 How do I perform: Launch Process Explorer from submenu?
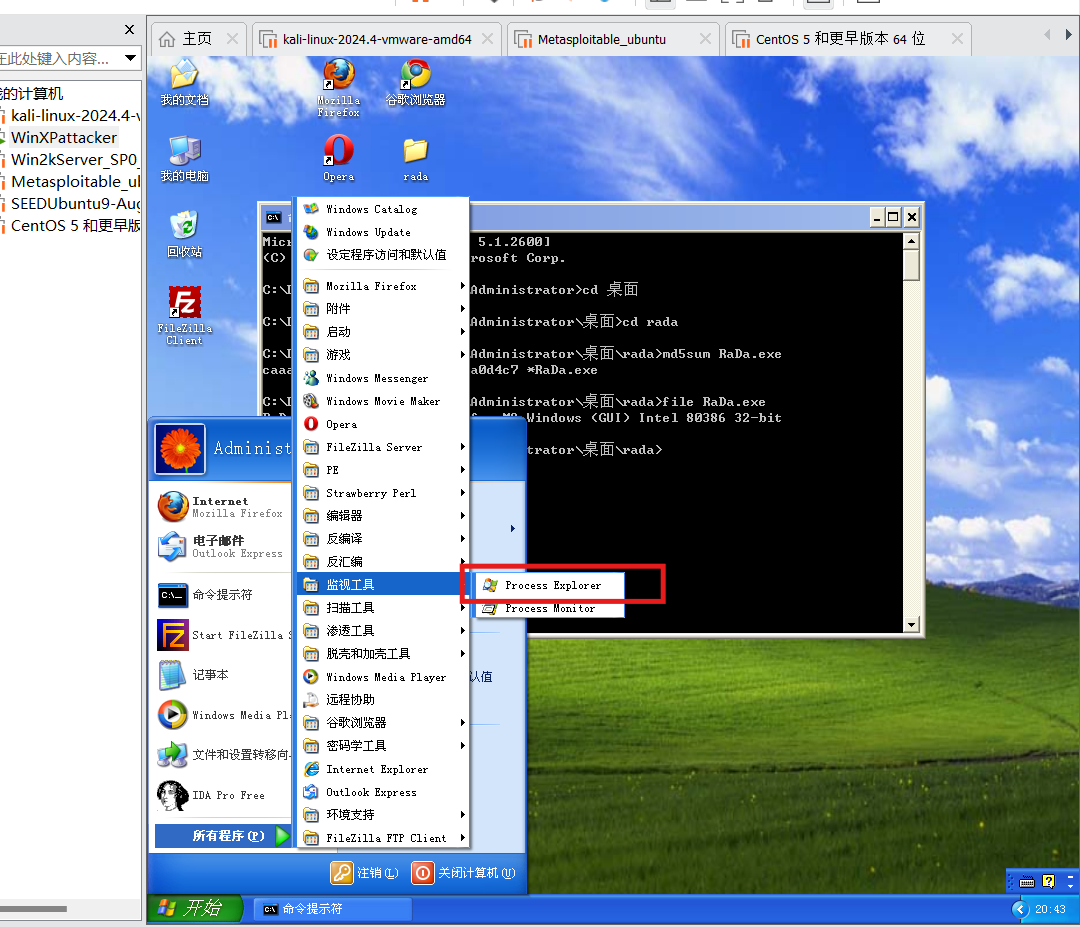coord(550,585)
